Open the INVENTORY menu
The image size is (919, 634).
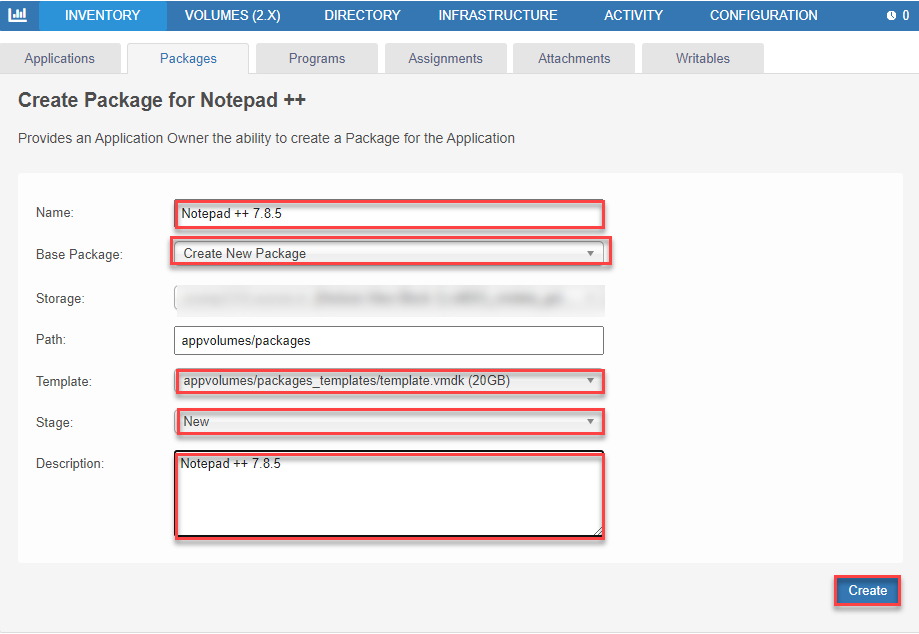click(102, 15)
